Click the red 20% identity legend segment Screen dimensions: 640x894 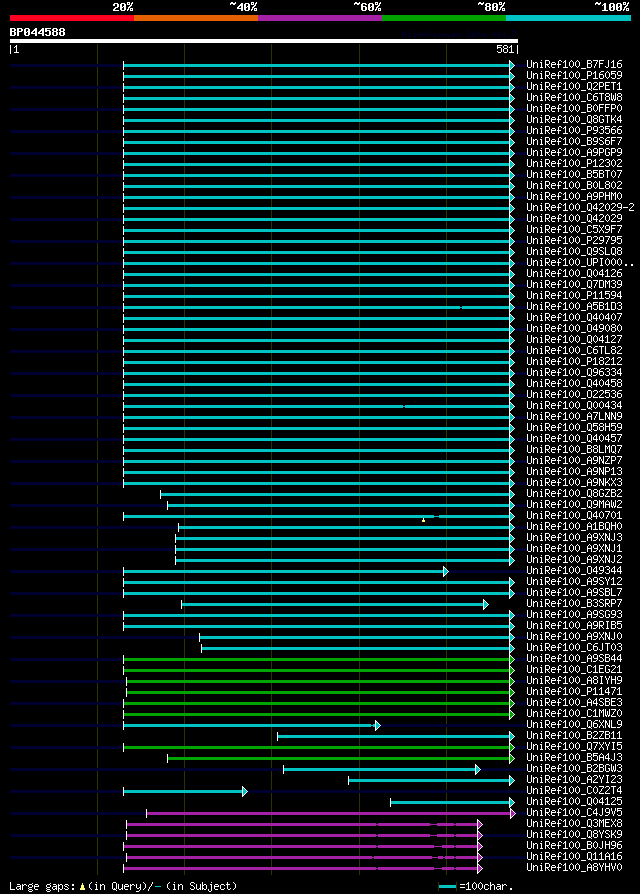(x=72, y=18)
